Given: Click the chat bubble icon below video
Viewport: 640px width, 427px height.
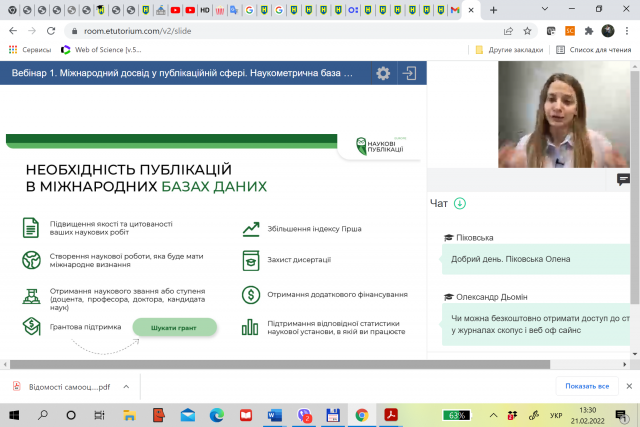Looking at the screenshot, I should pos(623,179).
